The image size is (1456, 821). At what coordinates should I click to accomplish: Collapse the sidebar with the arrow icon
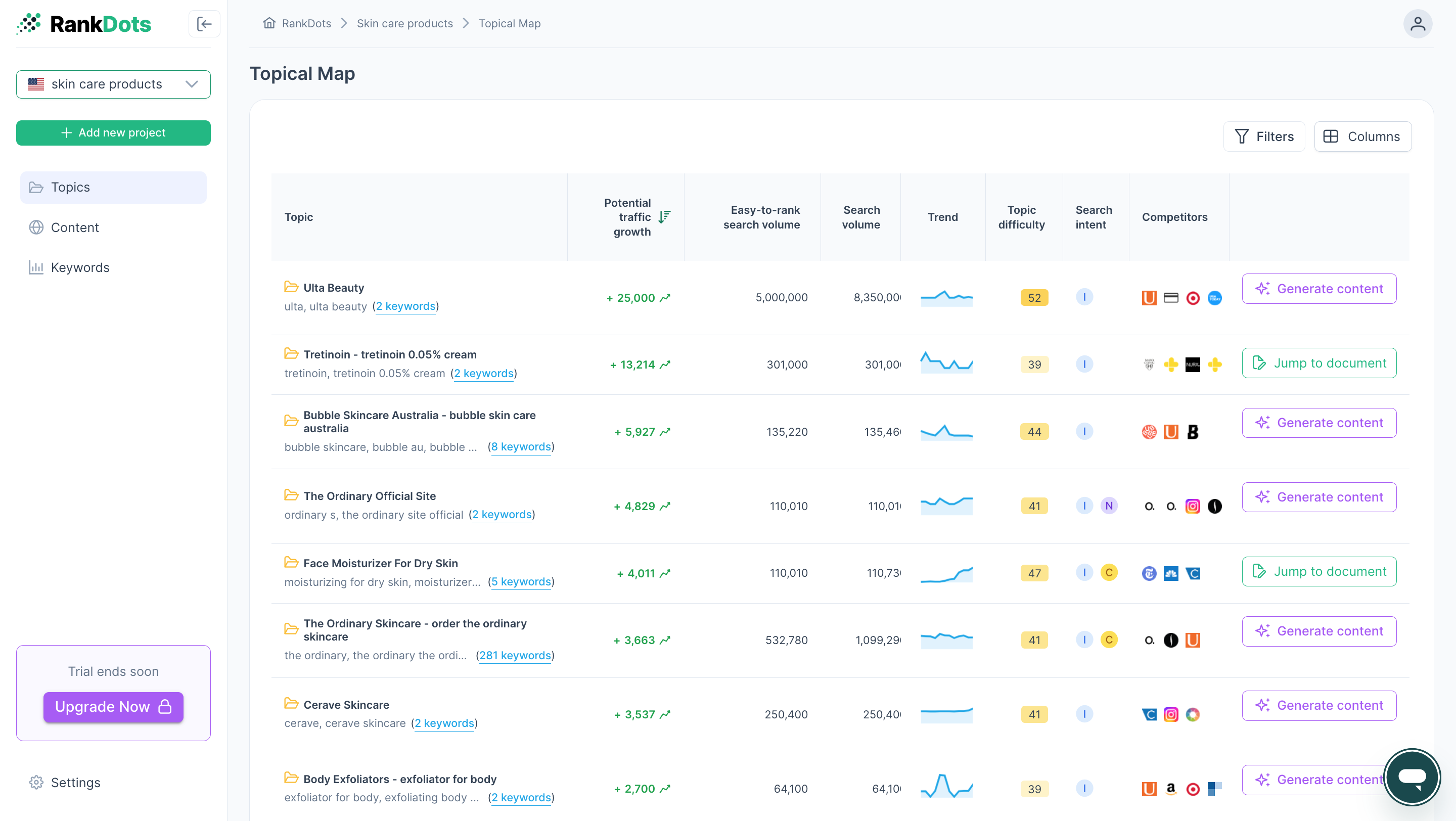(x=204, y=24)
